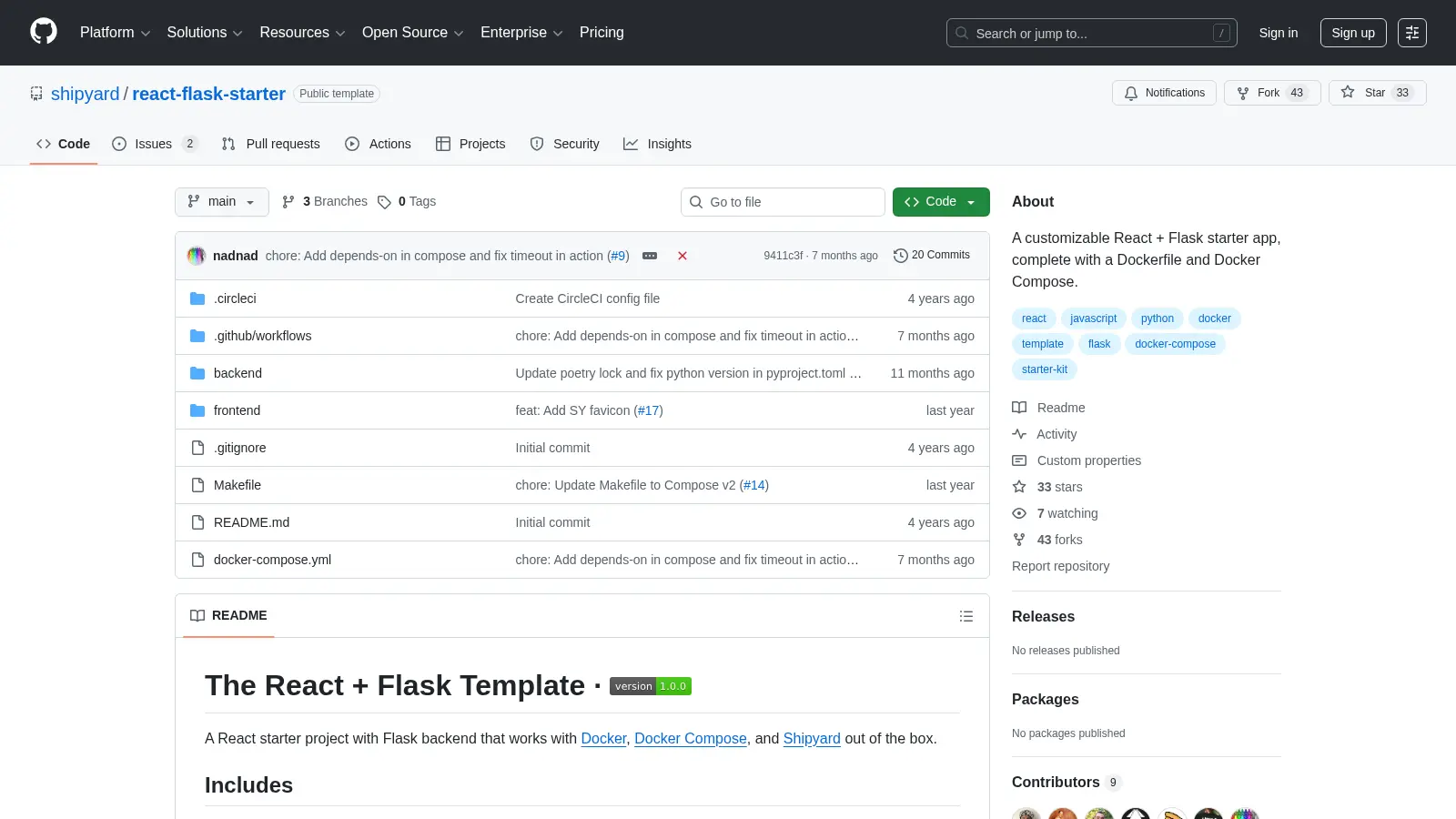Switch to the Security tab
Viewport: 1456px width, 819px height.
point(565,144)
